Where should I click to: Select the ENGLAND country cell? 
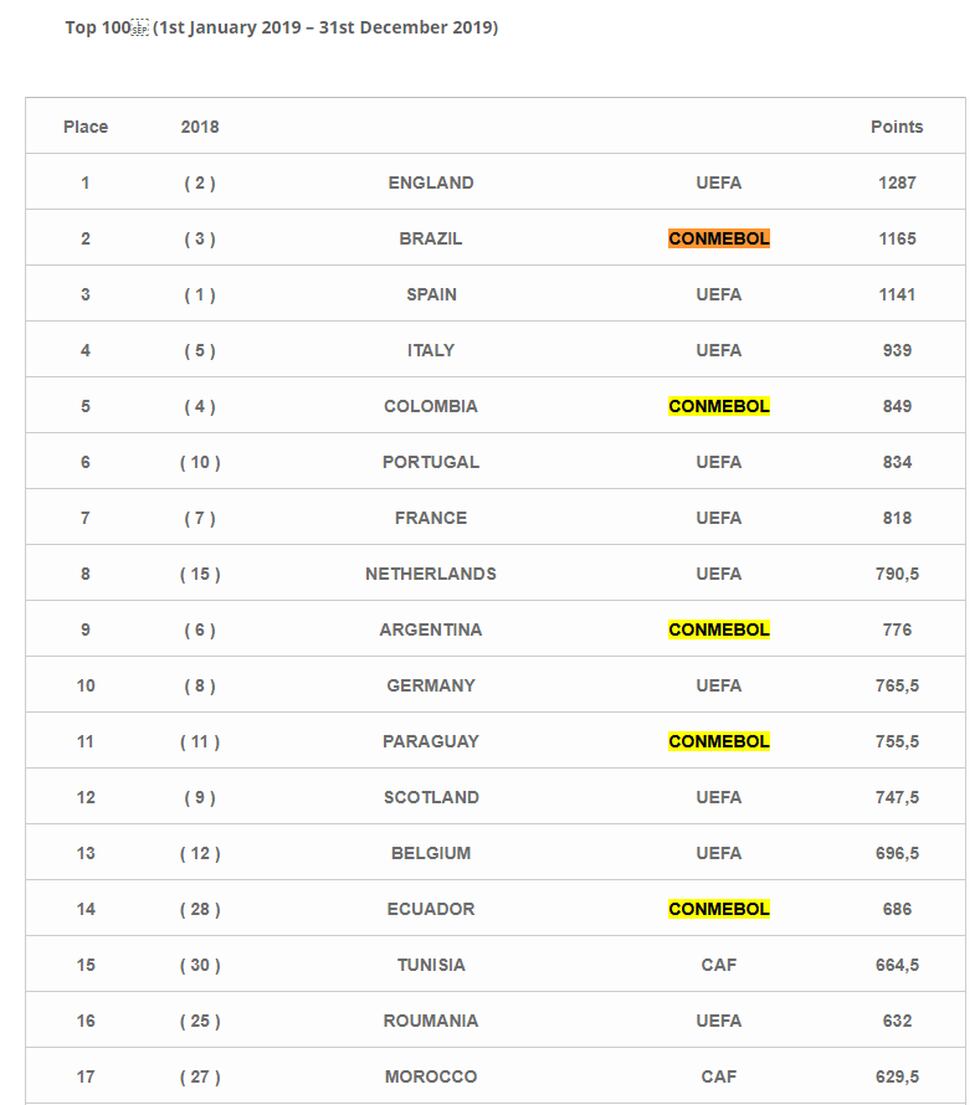pos(431,183)
